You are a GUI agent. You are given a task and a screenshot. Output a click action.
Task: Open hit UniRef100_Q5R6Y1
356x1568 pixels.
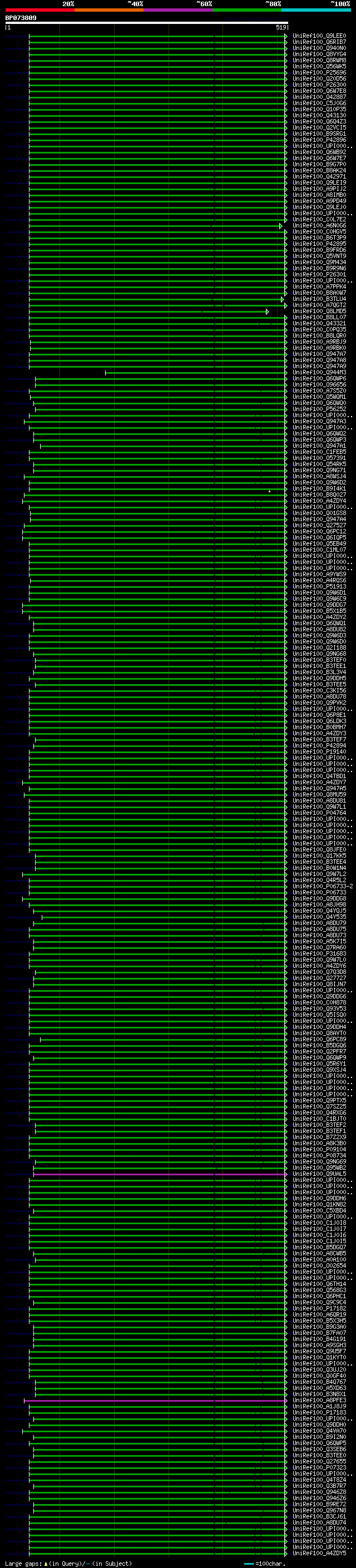[319, 1064]
